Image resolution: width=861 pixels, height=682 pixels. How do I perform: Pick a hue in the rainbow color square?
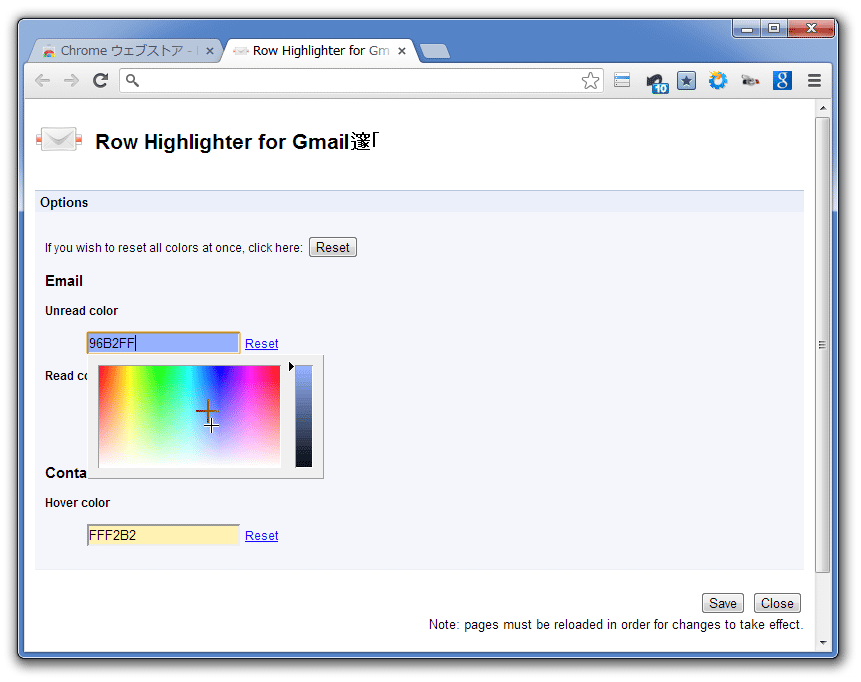[189, 416]
